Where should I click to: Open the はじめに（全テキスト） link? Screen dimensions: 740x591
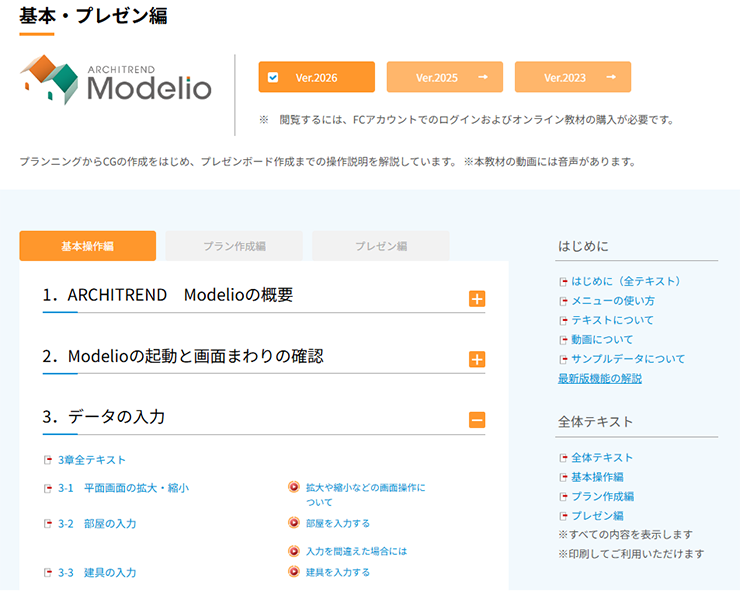[626, 281]
